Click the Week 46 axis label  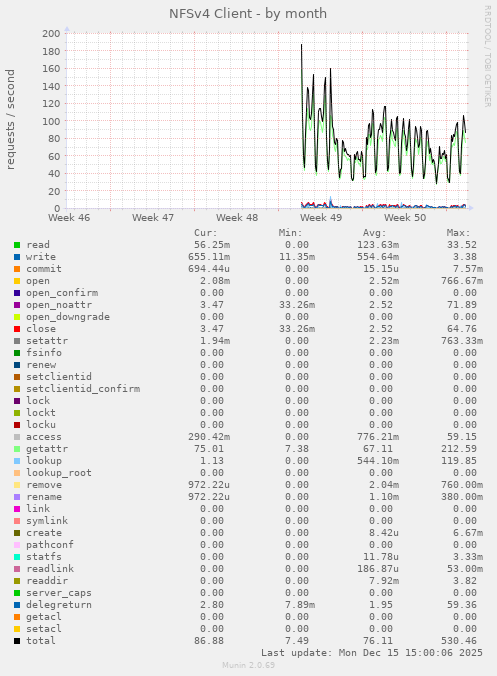click(x=69, y=218)
